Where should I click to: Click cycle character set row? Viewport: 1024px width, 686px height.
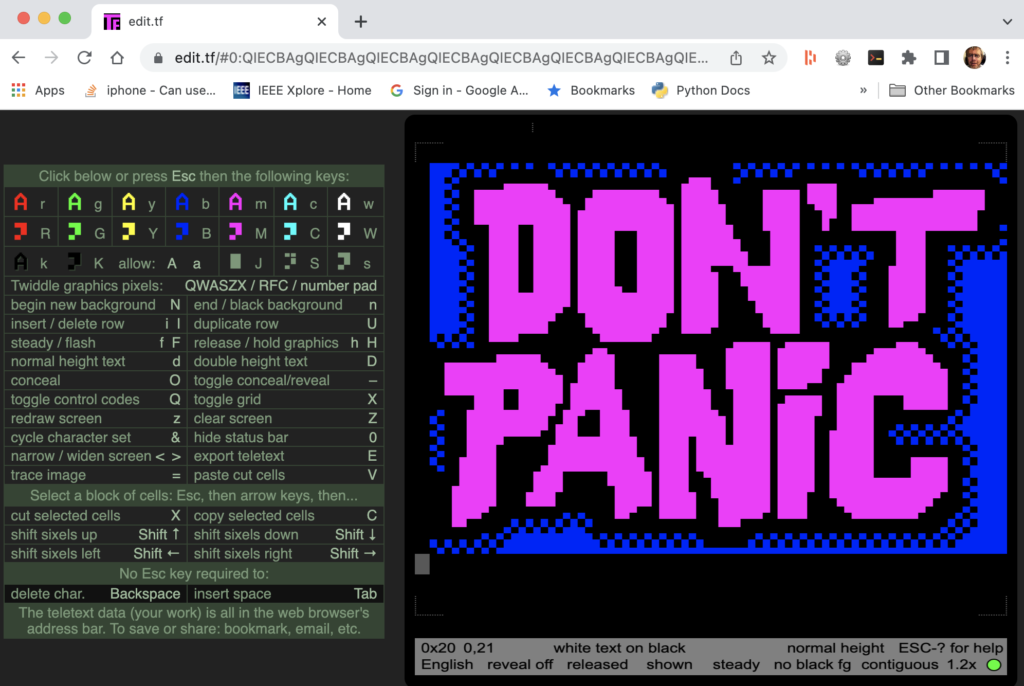click(x=96, y=437)
